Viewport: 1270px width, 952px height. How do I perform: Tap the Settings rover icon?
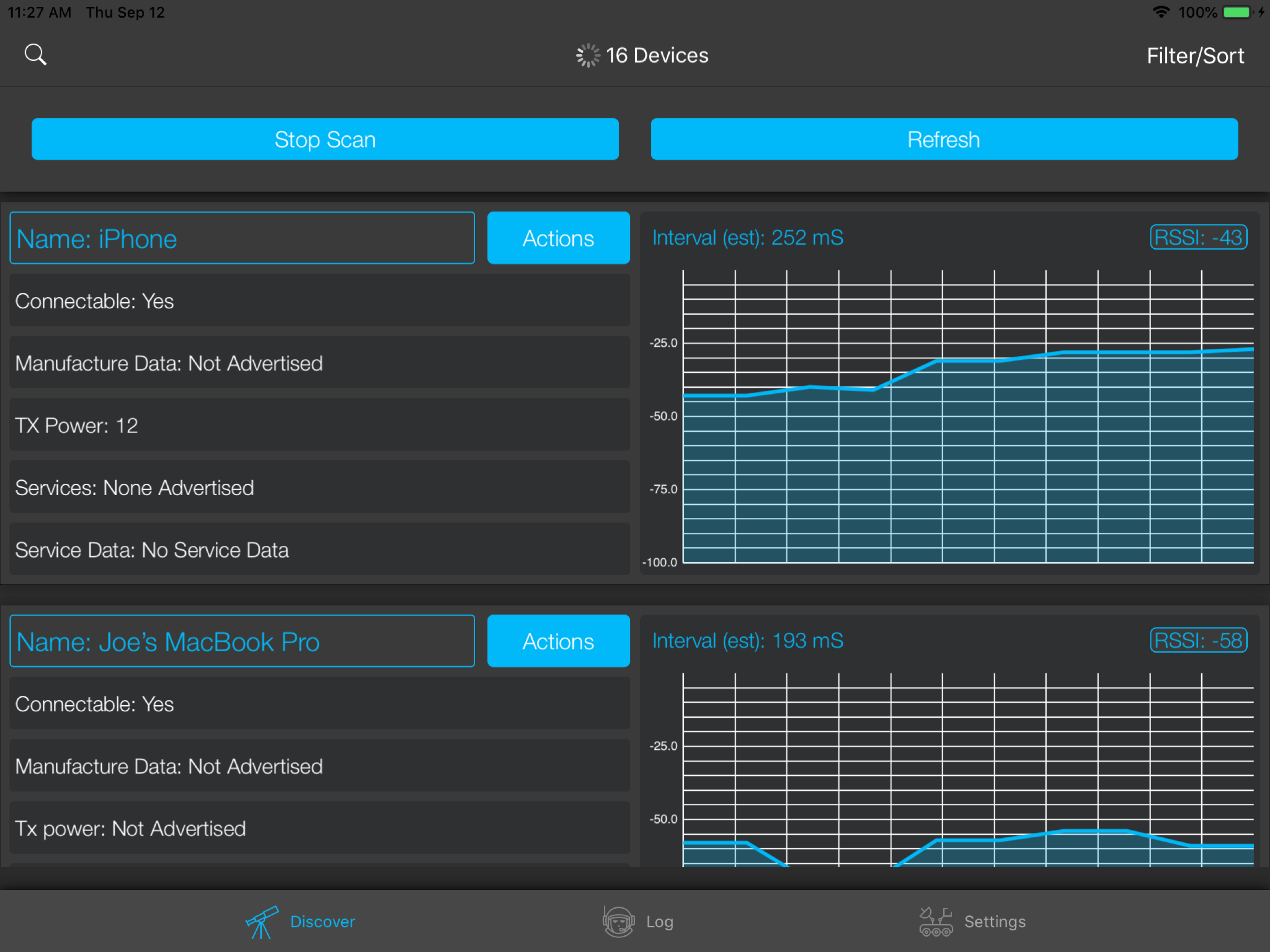pyautogui.click(x=935, y=921)
